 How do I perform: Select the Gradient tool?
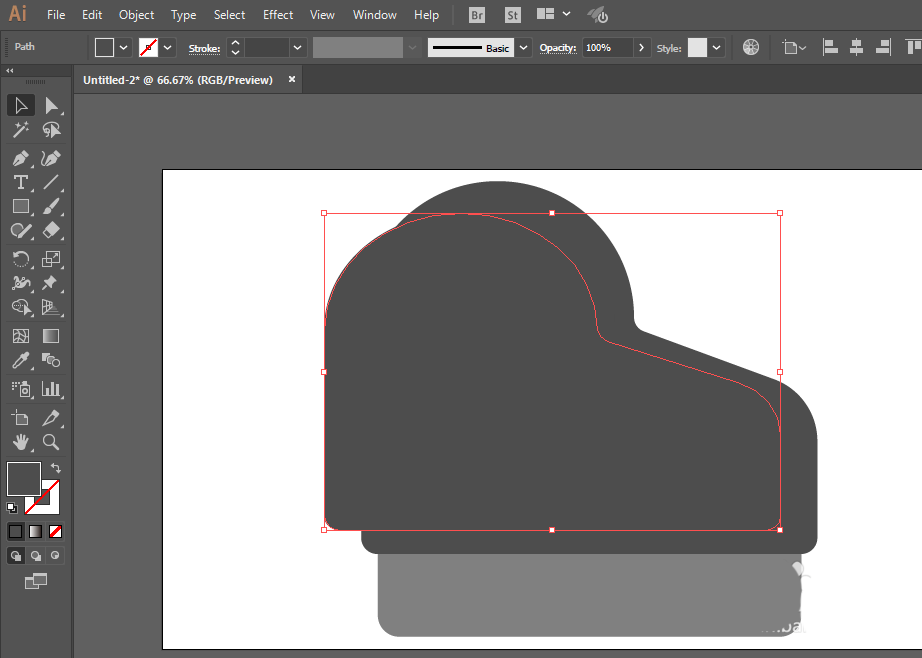click(51, 336)
